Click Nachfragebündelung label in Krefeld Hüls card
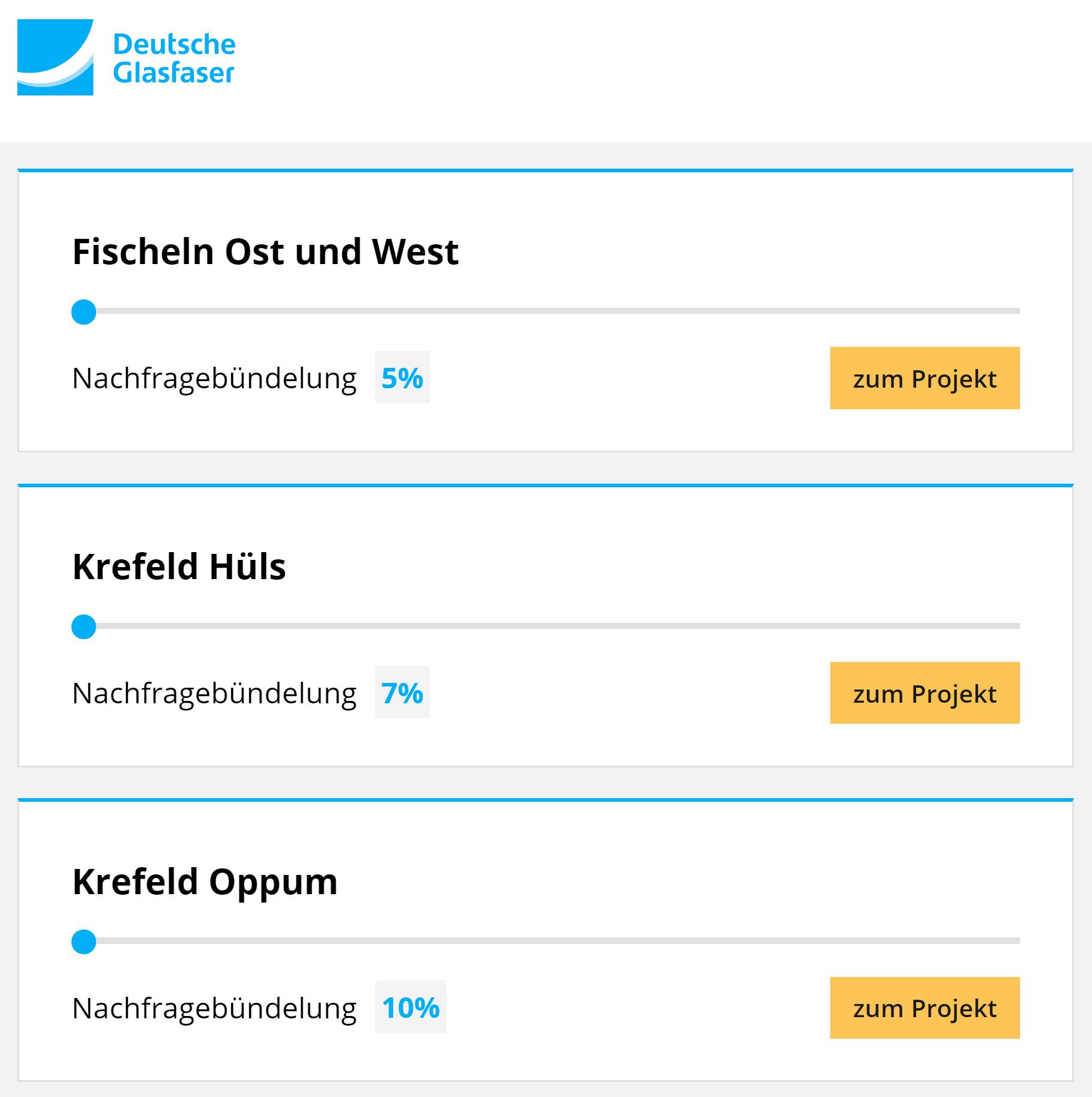Screen dimensions: 1092x1097 coord(213,693)
